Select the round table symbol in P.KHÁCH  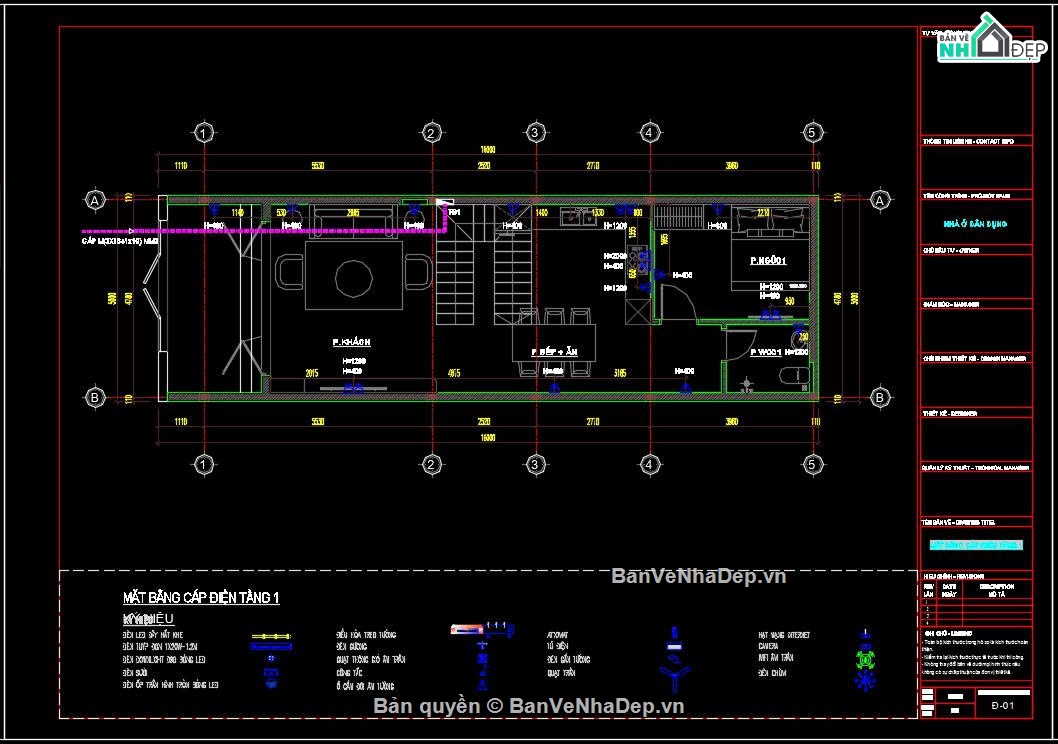tap(354, 278)
